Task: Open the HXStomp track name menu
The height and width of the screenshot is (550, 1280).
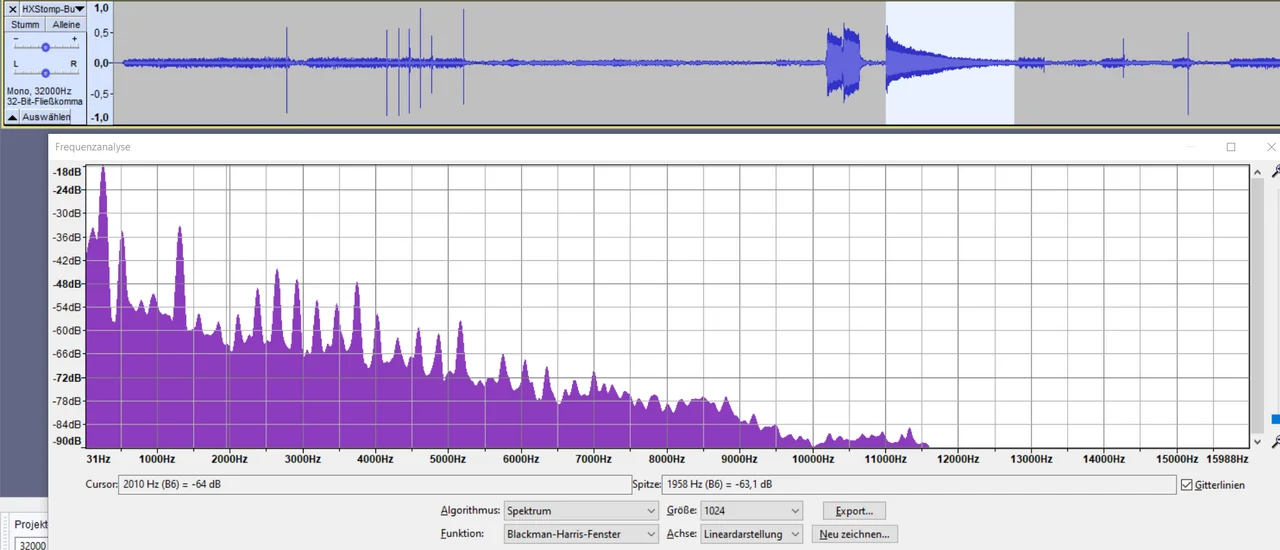Action: click(x=53, y=8)
